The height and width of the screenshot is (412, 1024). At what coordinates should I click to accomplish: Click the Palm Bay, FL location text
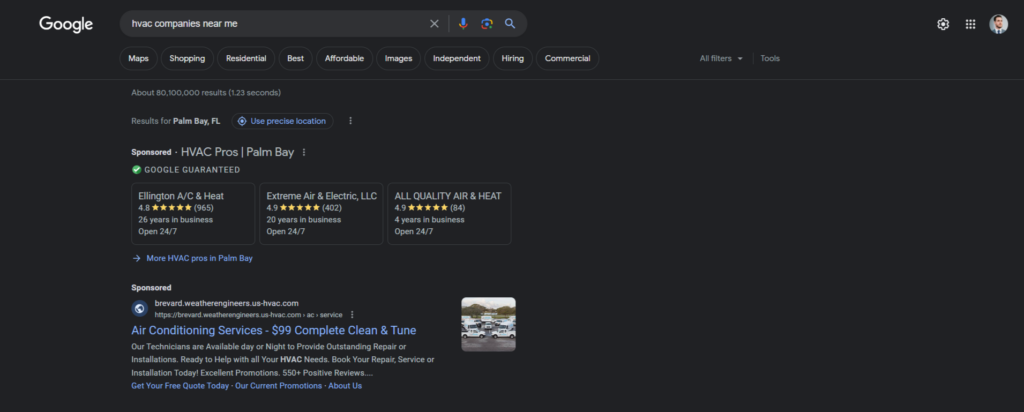[197, 121]
